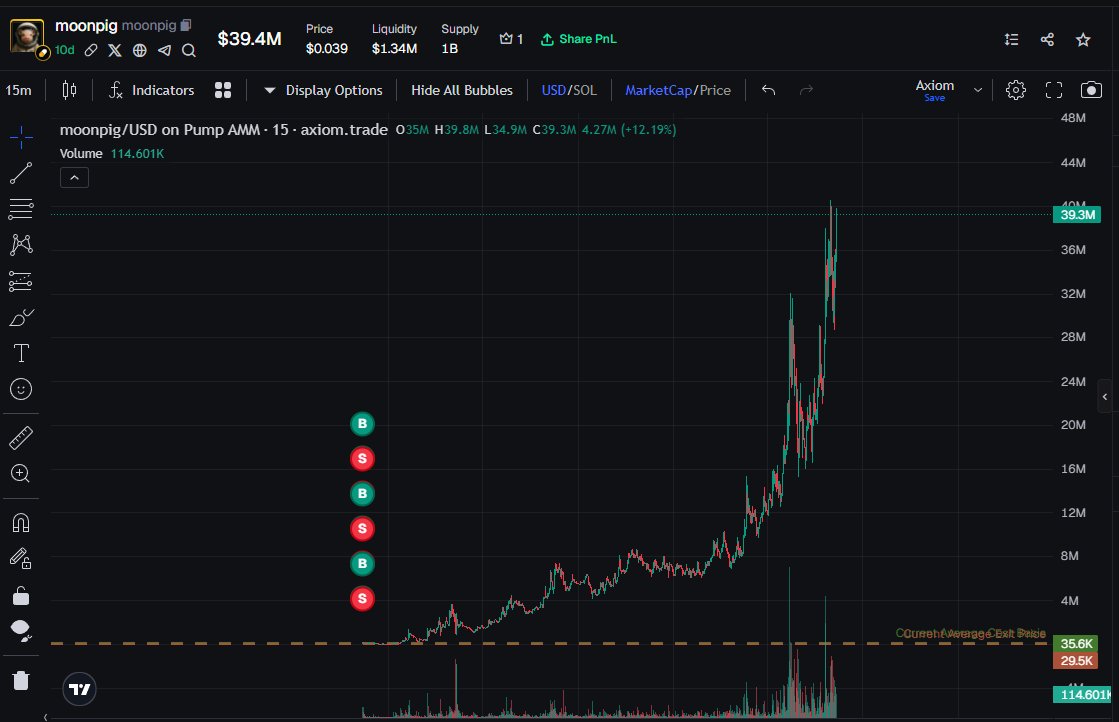Screen dimensions: 1119x722
Task: Open chart settings gear
Action: pos(1016,90)
